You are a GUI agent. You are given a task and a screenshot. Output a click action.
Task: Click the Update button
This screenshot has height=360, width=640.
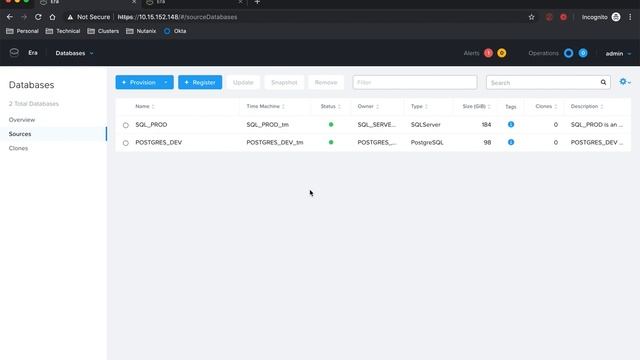coord(243,82)
